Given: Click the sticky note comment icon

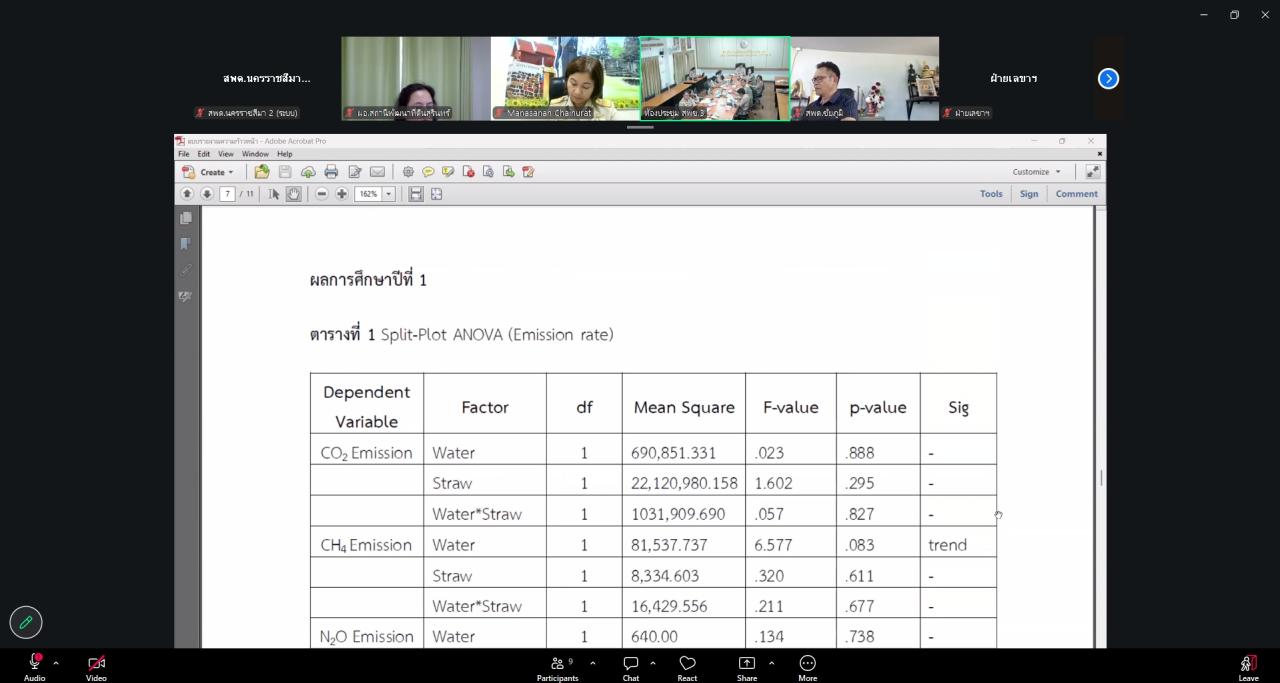Looking at the screenshot, I should [428, 172].
